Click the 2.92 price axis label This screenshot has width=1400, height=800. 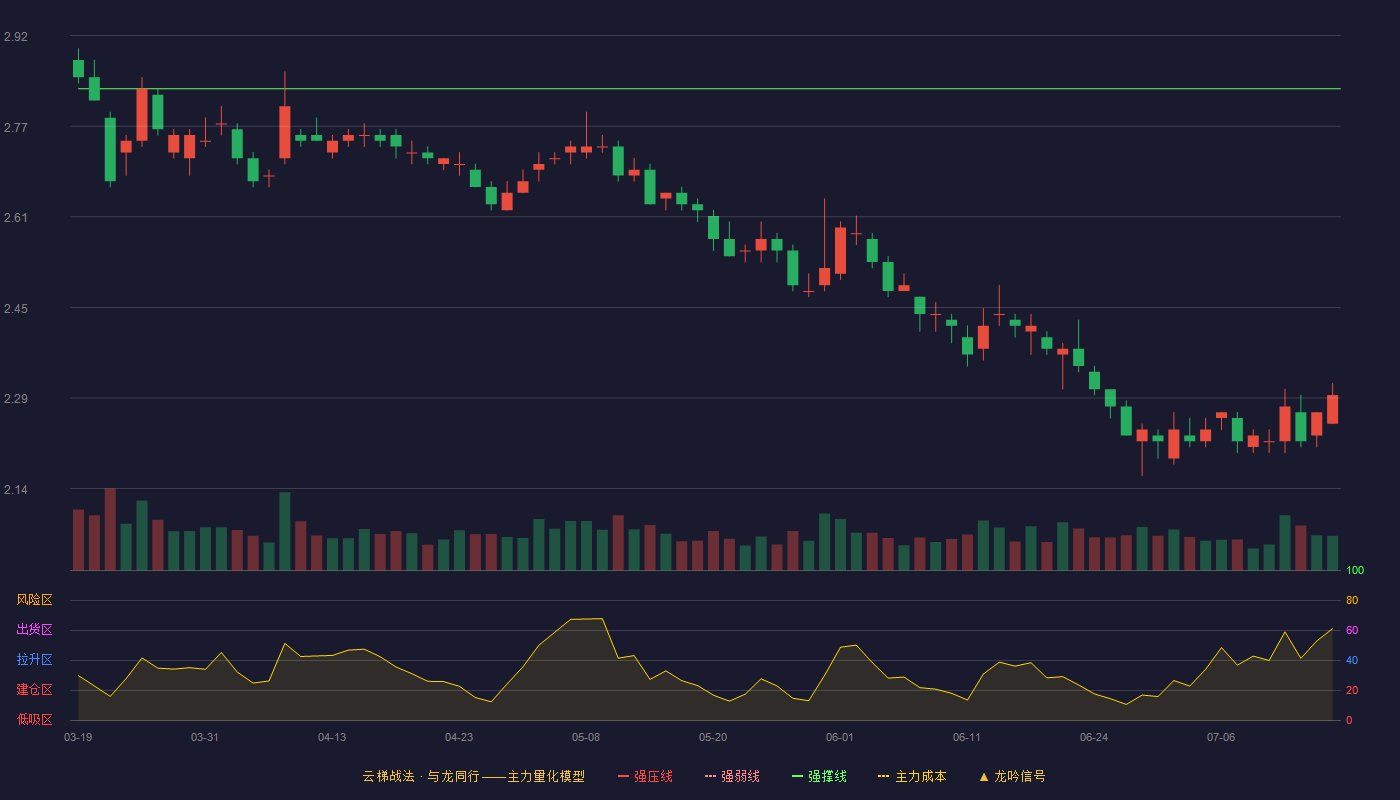coord(16,37)
